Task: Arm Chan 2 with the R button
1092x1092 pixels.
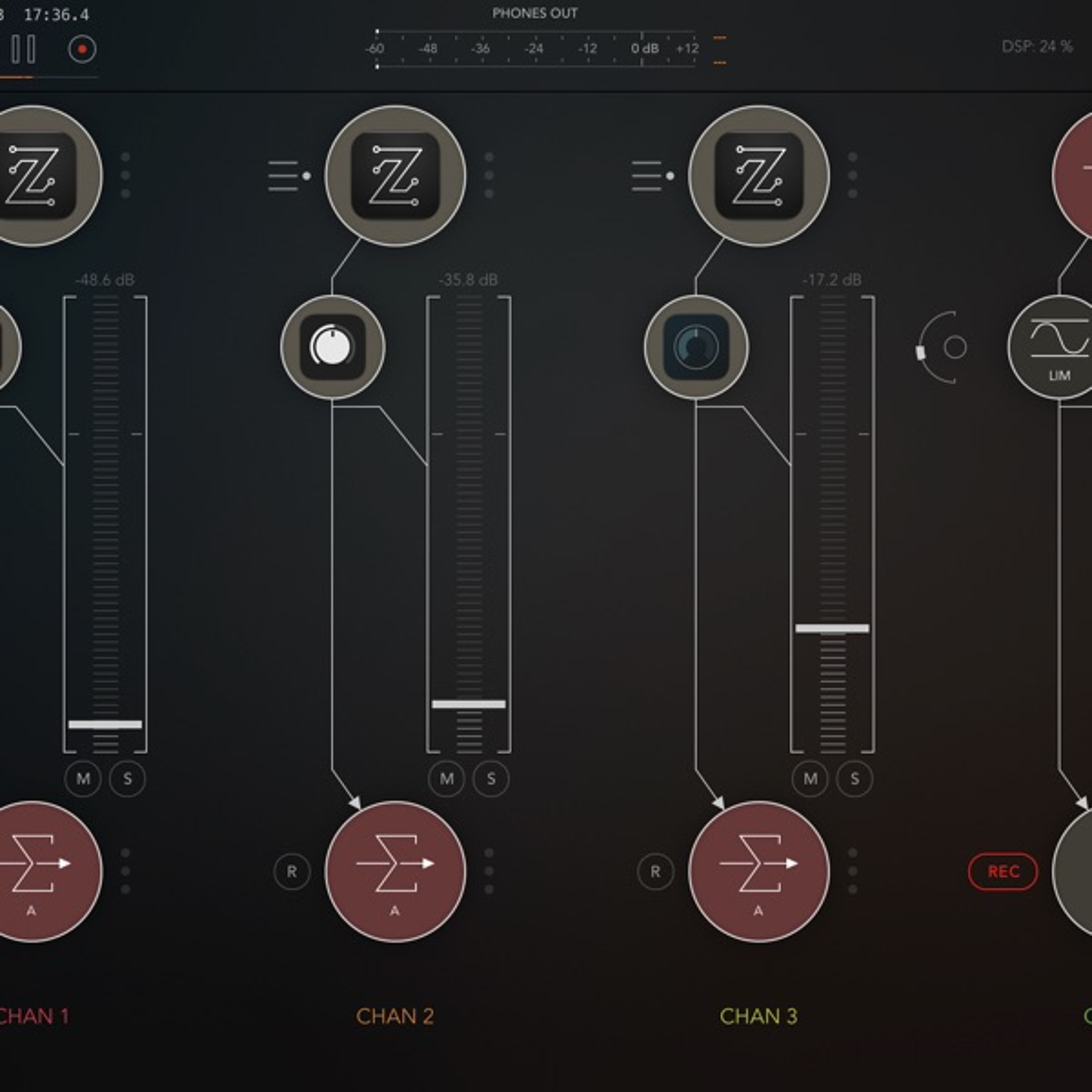Action: point(292,871)
